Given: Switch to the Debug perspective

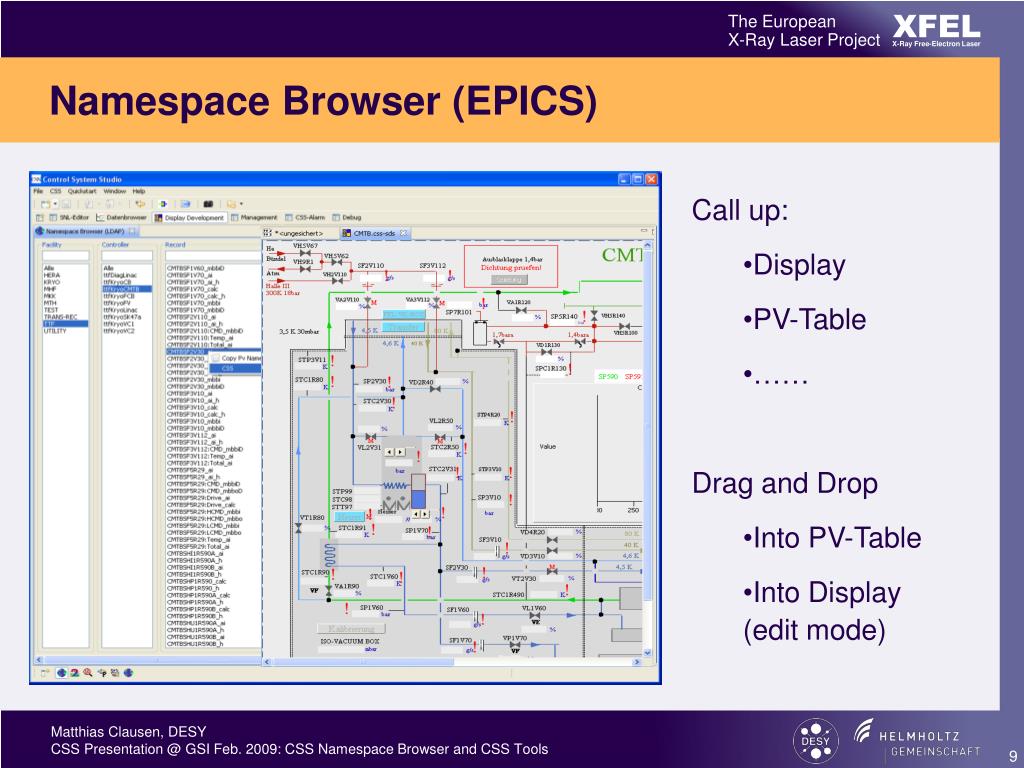Looking at the screenshot, I should click(346, 217).
